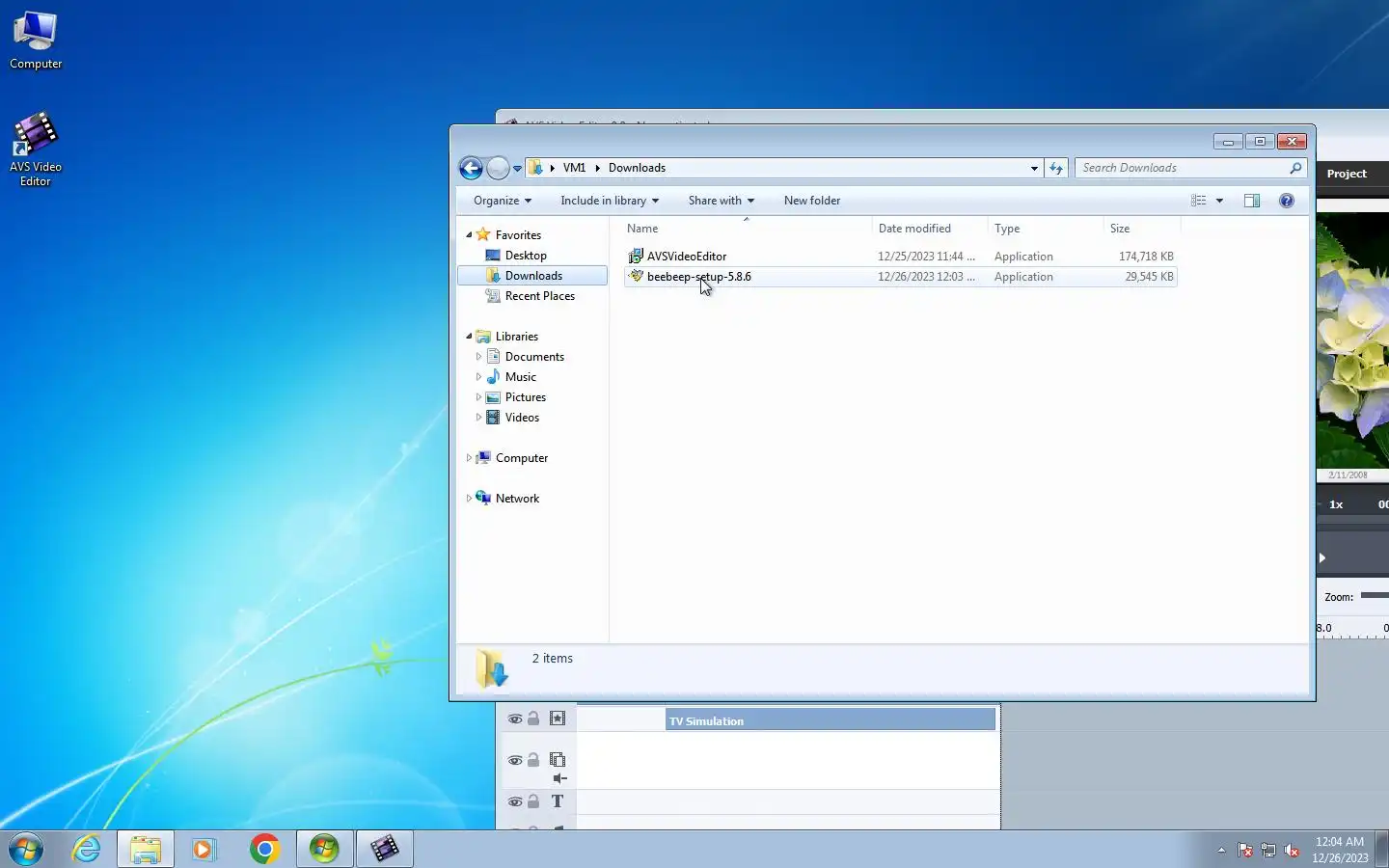The image size is (1389, 868).
Task: Click the video overlay track icon
Action: tap(558, 760)
